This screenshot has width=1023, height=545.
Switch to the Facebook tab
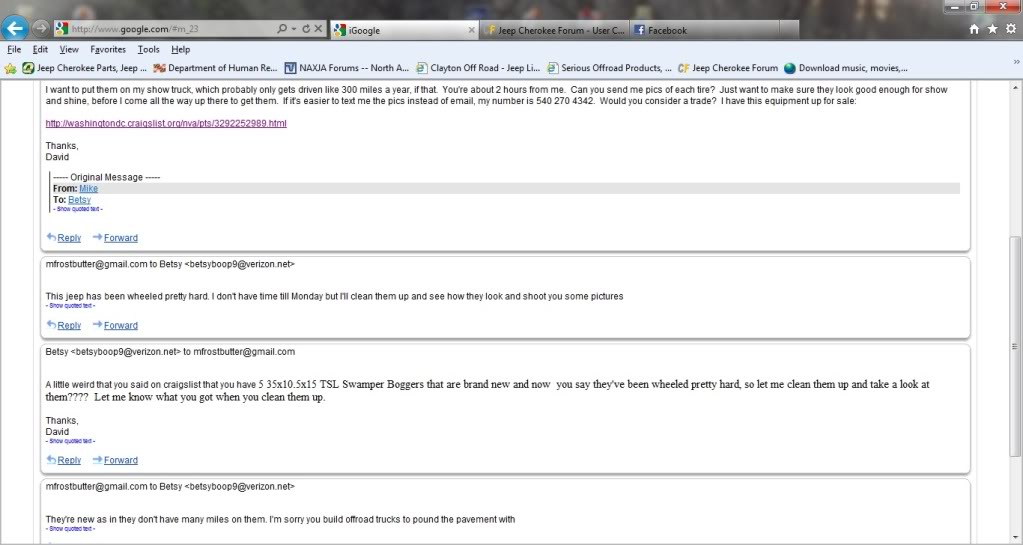pos(705,30)
